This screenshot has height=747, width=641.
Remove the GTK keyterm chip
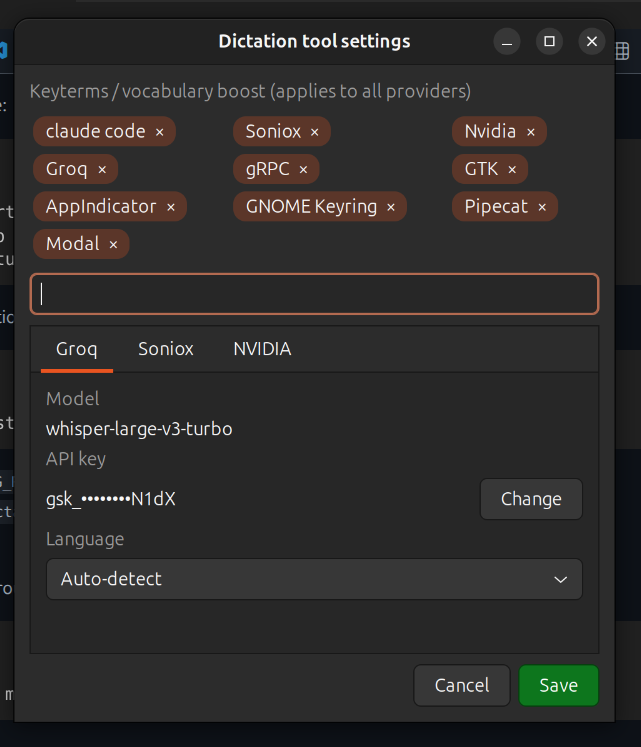(512, 170)
